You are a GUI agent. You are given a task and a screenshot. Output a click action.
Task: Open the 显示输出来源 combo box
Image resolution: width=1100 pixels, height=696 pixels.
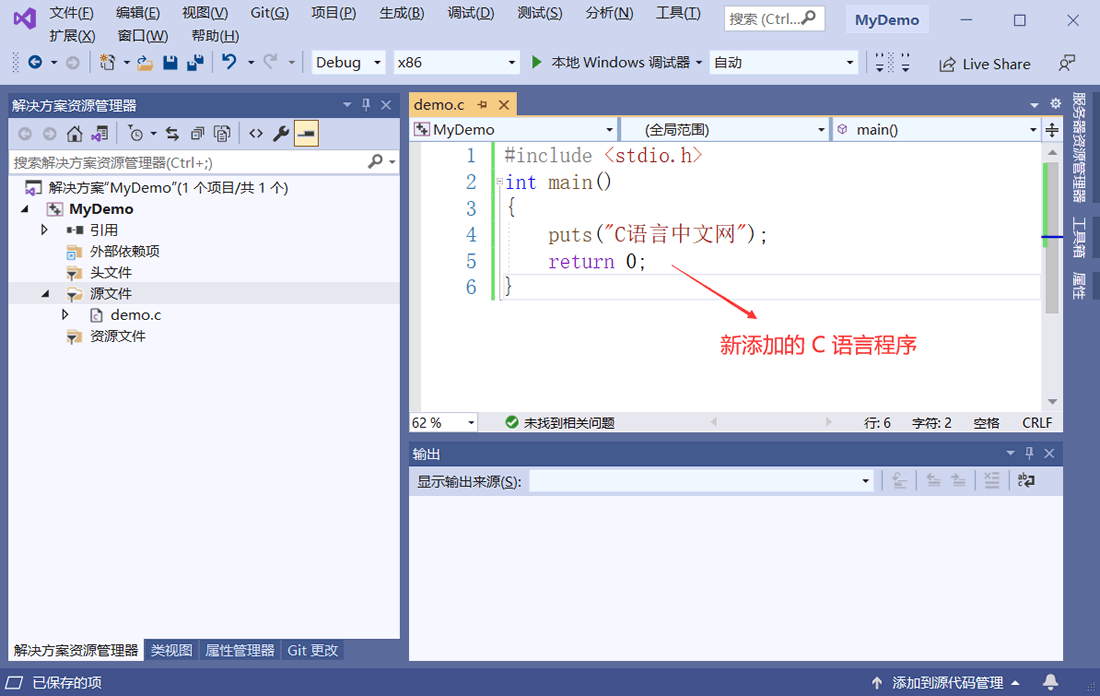coord(701,481)
